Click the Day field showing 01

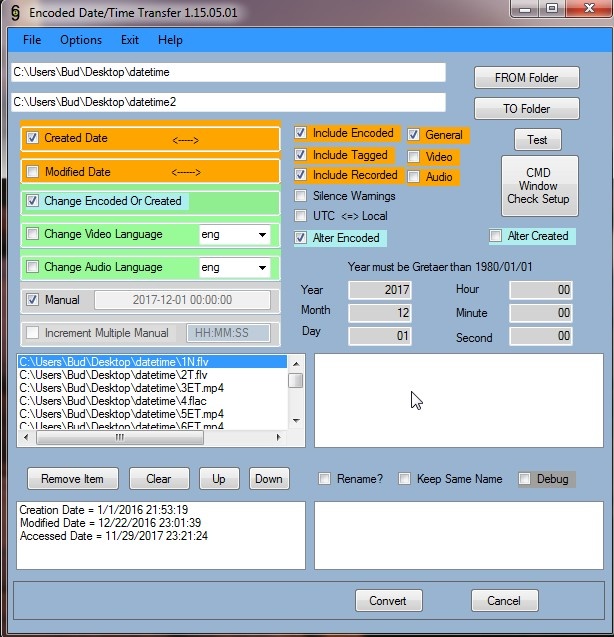point(380,336)
